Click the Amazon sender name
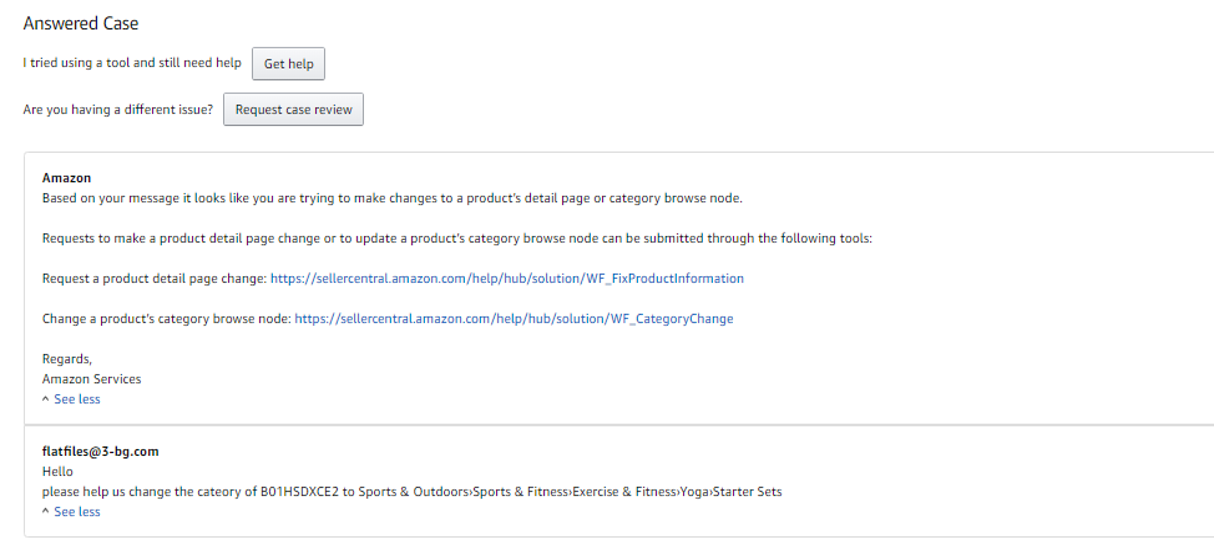 (x=67, y=178)
